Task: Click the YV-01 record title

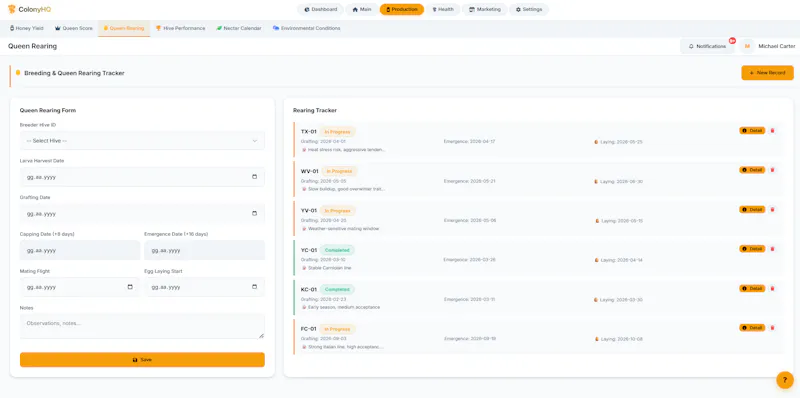Action: [309, 210]
